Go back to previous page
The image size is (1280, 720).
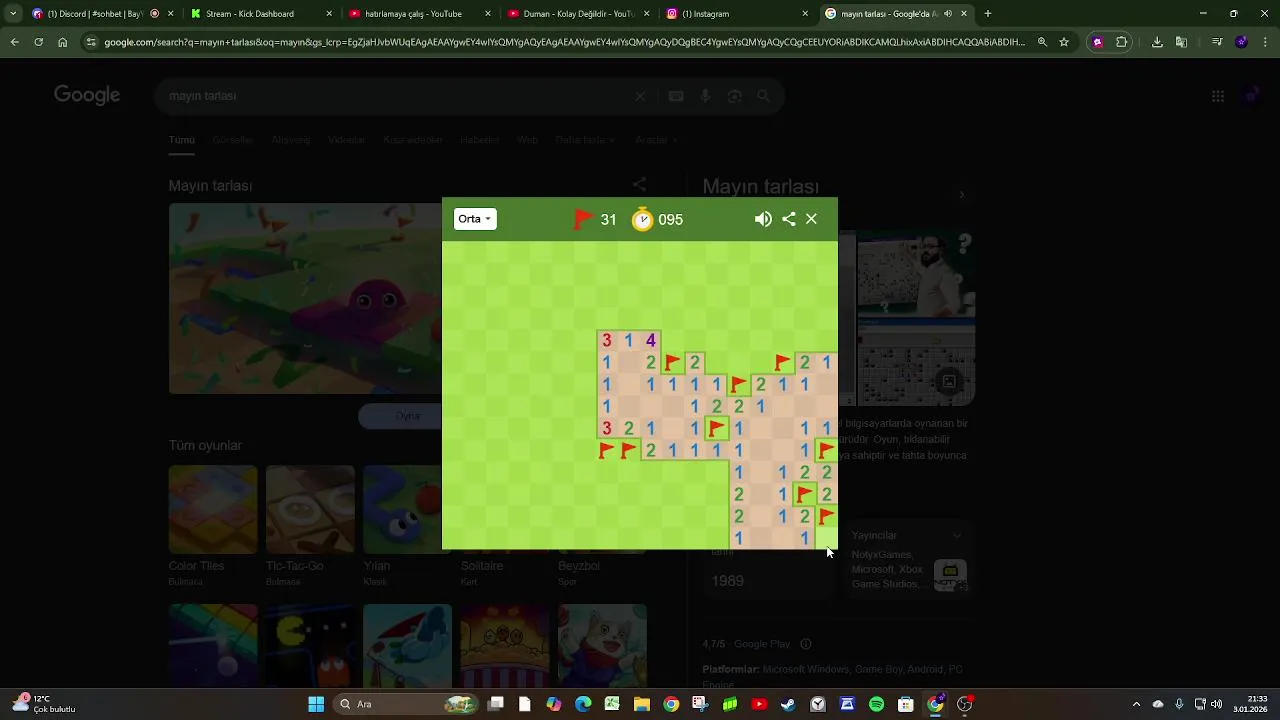(14, 42)
